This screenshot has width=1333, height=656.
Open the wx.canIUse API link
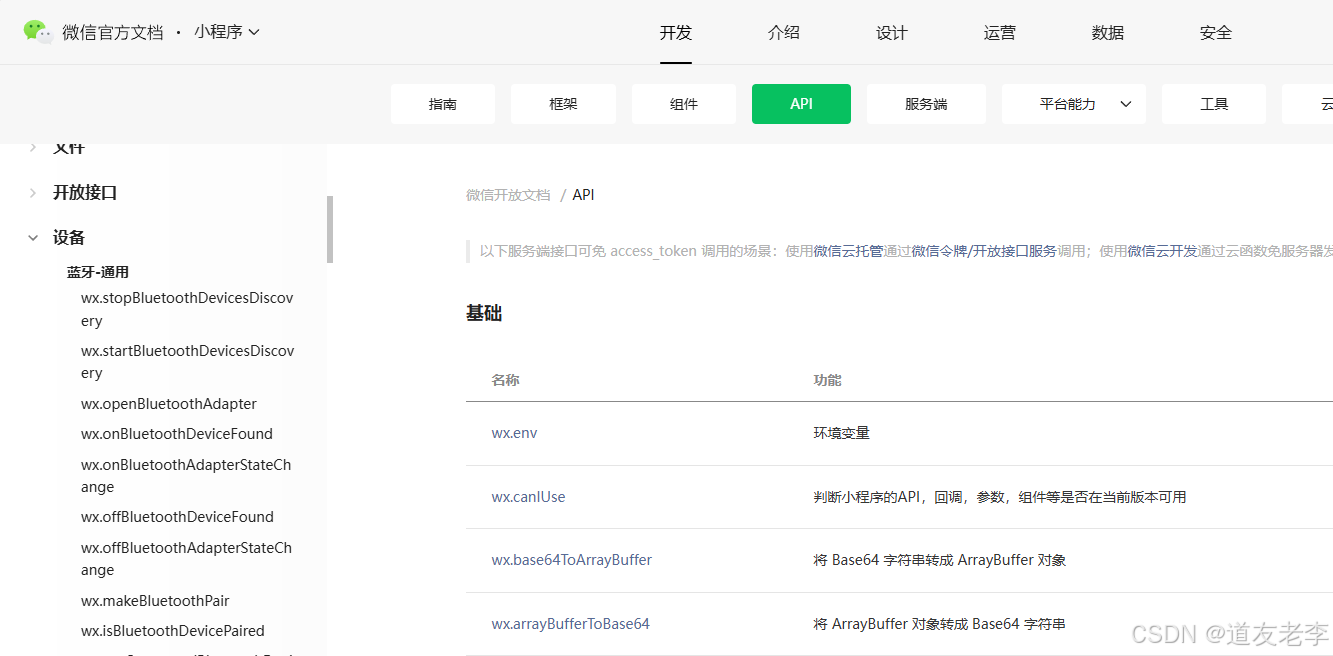click(x=528, y=497)
